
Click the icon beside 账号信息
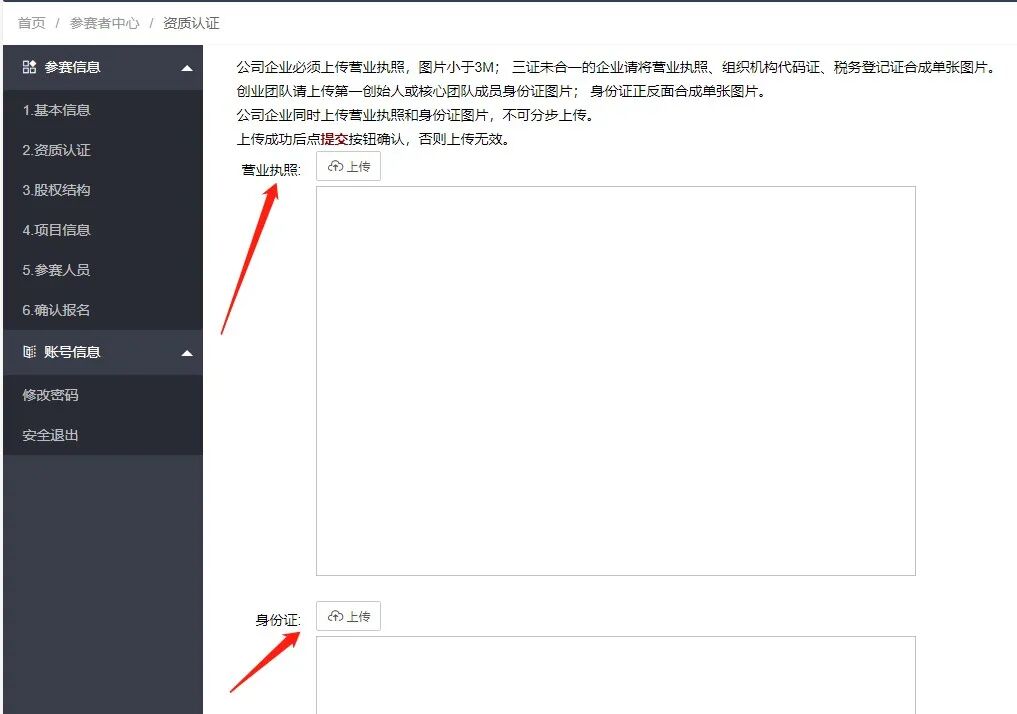coord(29,352)
